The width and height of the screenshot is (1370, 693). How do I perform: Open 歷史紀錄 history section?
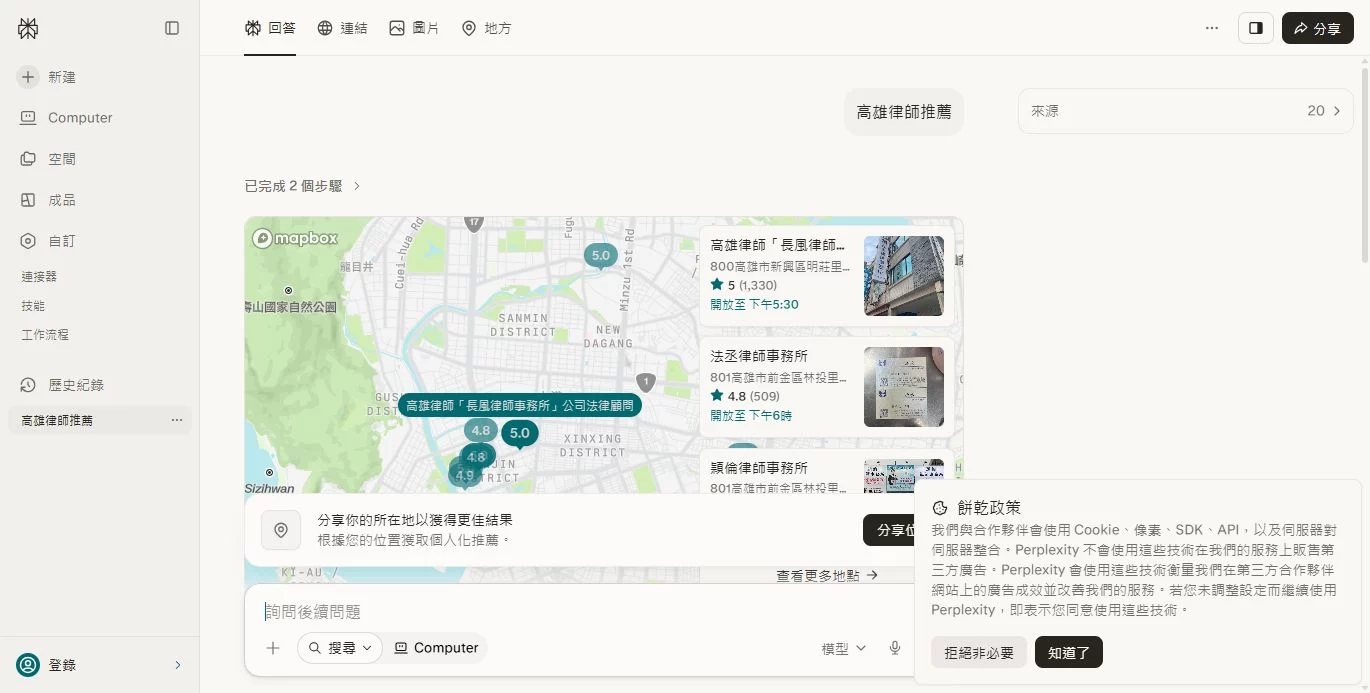click(x=62, y=385)
